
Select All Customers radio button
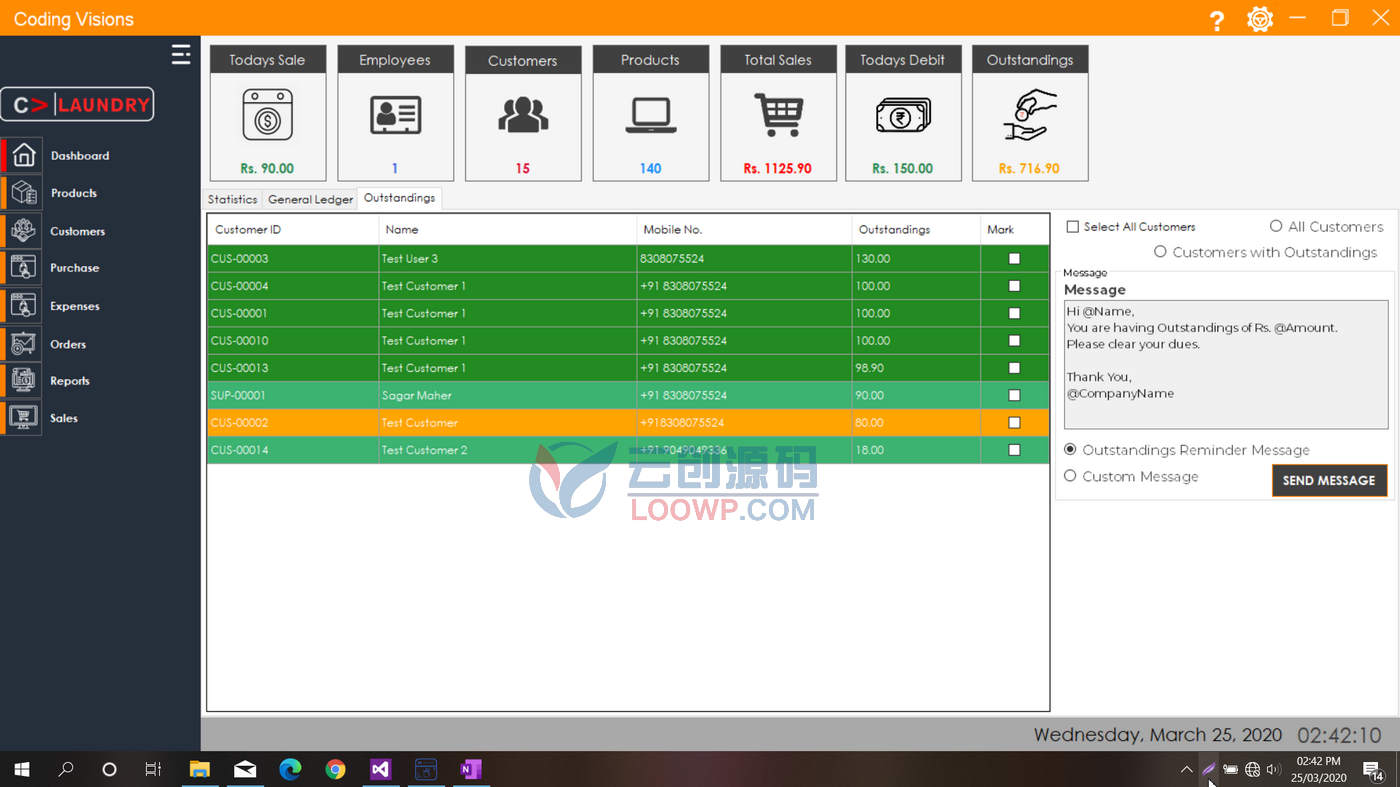[1276, 226]
